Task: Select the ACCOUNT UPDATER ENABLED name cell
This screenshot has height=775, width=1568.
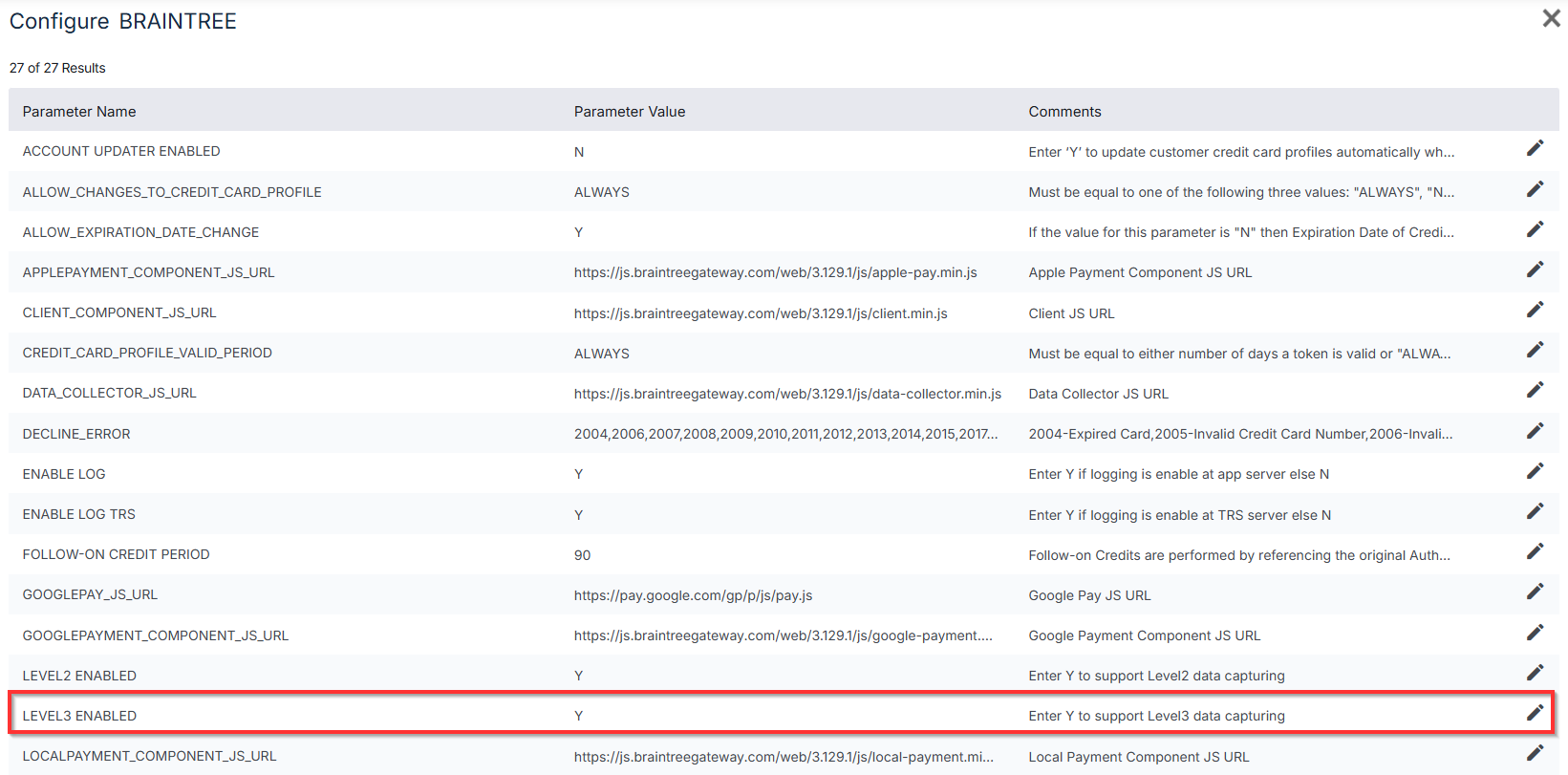Action: pos(121,151)
